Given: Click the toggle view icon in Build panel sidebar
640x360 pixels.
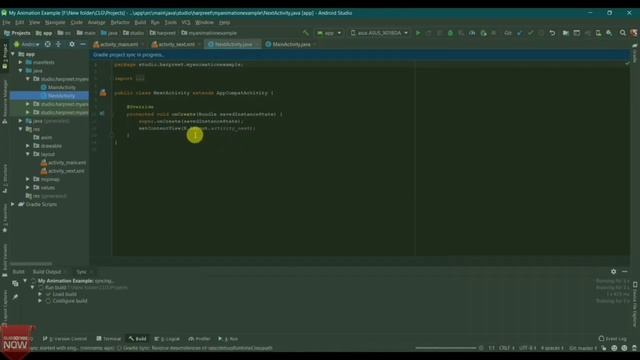Looking at the screenshot, I should (15, 283).
